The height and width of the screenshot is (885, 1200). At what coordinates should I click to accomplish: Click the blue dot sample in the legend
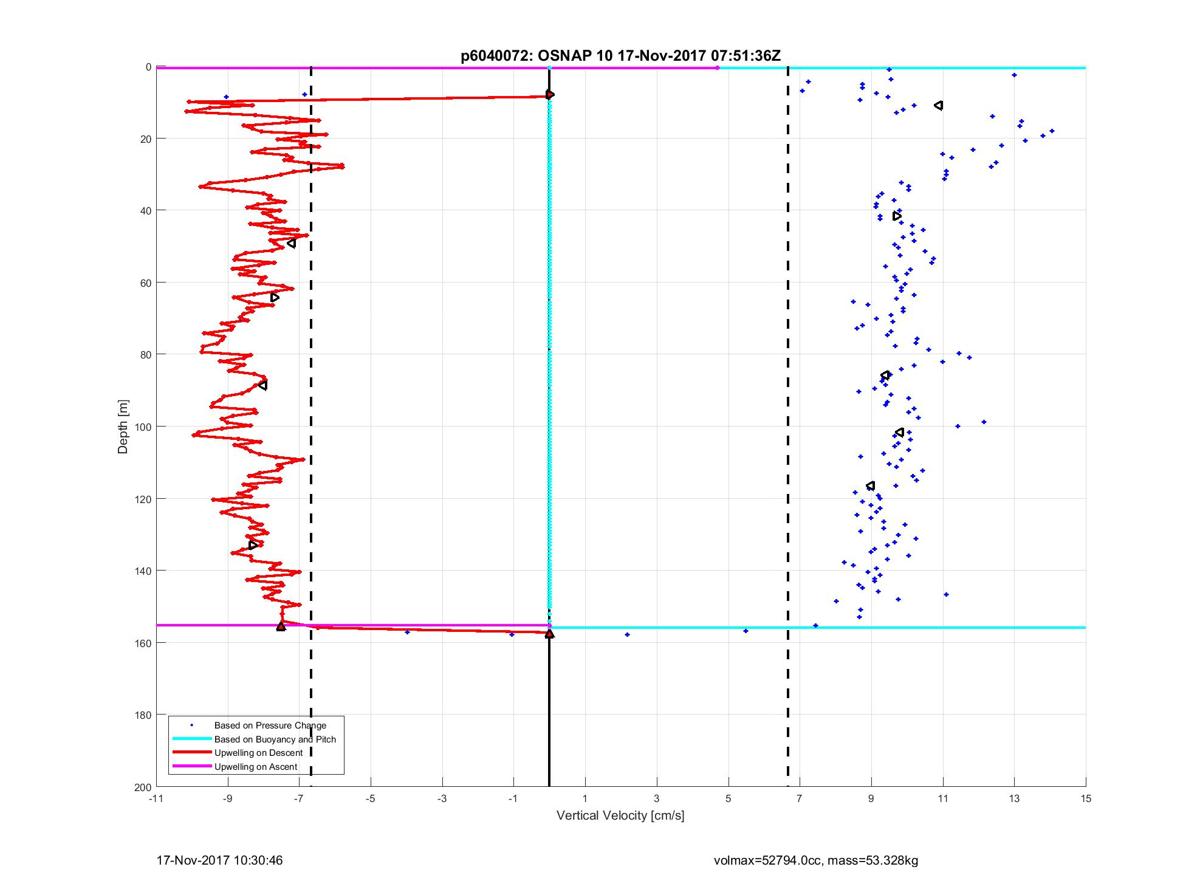(x=191, y=725)
